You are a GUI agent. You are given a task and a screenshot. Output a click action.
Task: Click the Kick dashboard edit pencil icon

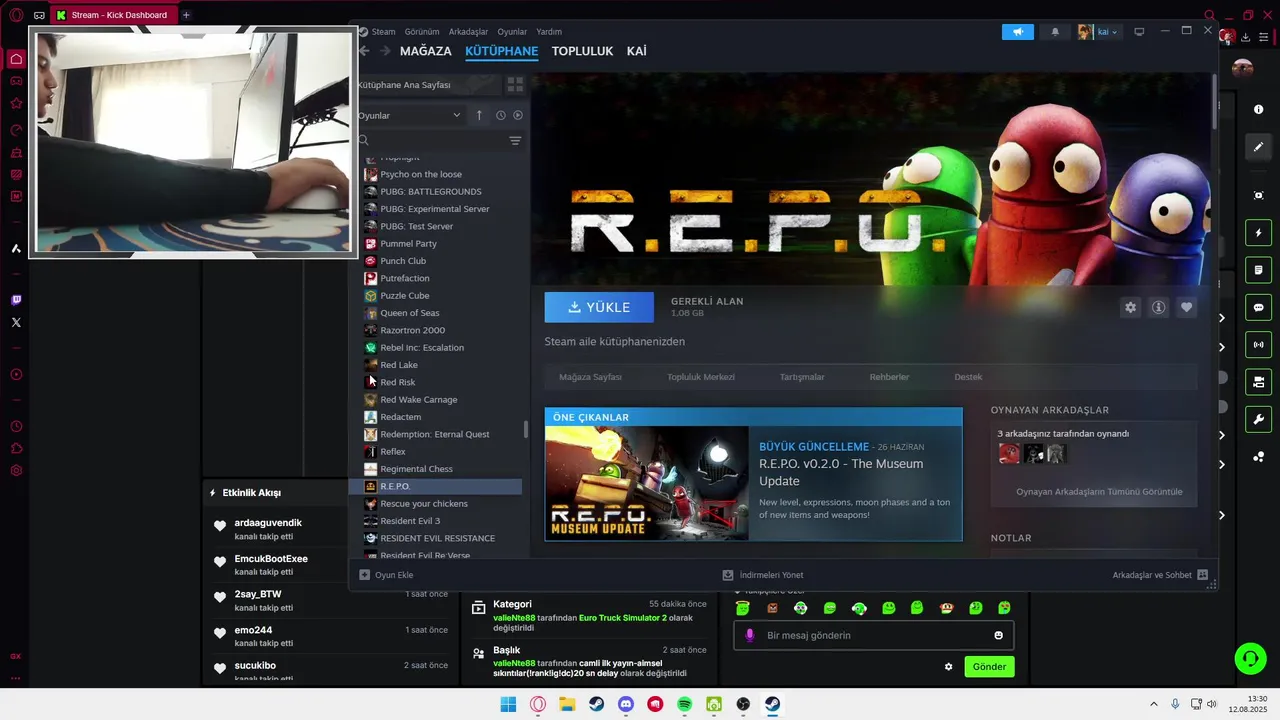point(1259,147)
